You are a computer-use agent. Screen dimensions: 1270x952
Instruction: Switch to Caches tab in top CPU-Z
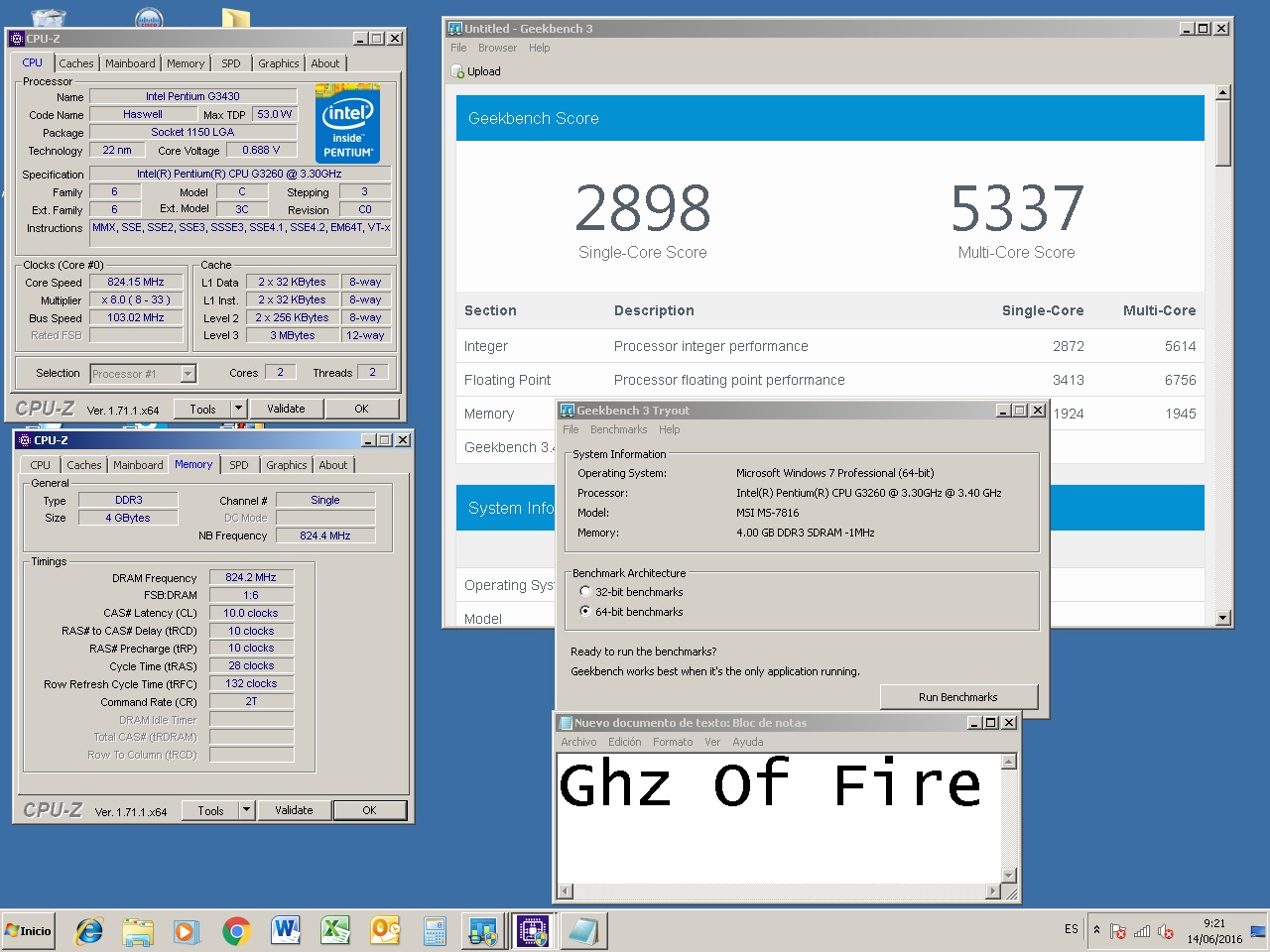pyautogui.click(x=76, y=63)
